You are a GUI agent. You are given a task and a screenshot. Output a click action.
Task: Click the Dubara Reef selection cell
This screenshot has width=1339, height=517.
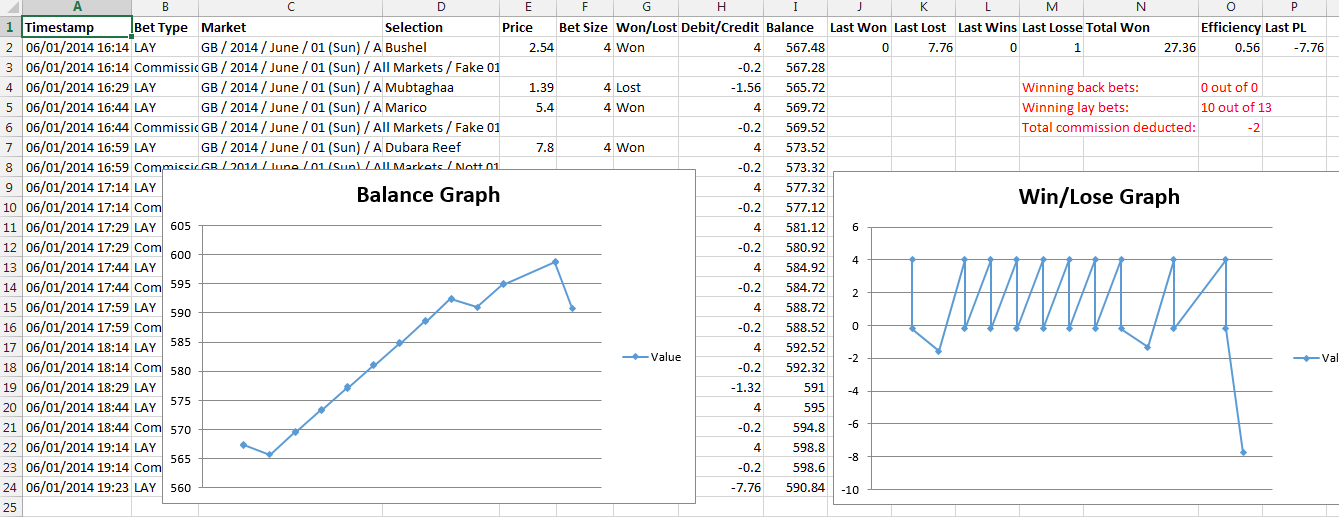pyautogui.click(x=441, y=147)
